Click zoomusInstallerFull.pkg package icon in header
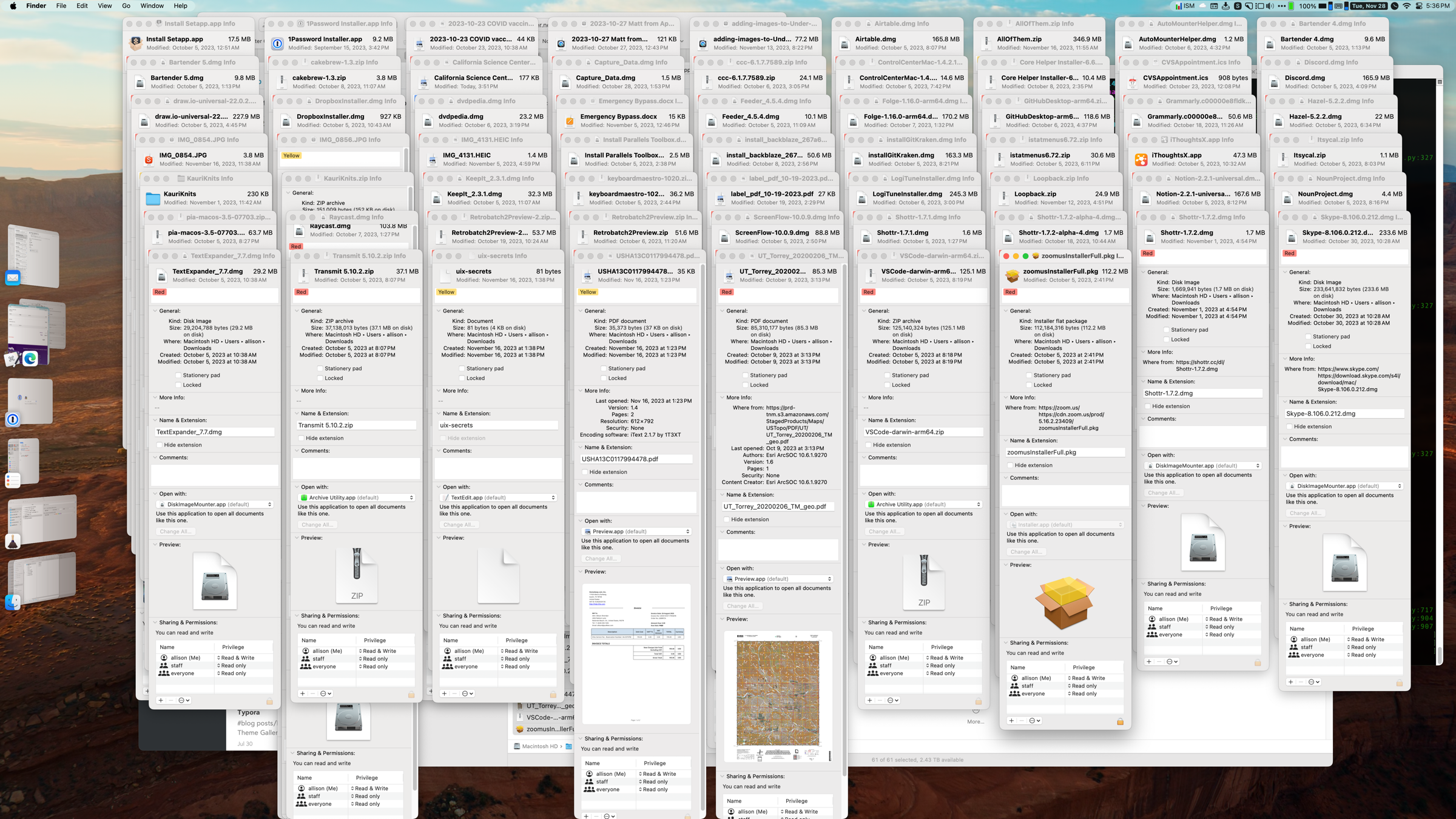The height and width of the screenshot is (819, 1456). (x=1012, y=276)
